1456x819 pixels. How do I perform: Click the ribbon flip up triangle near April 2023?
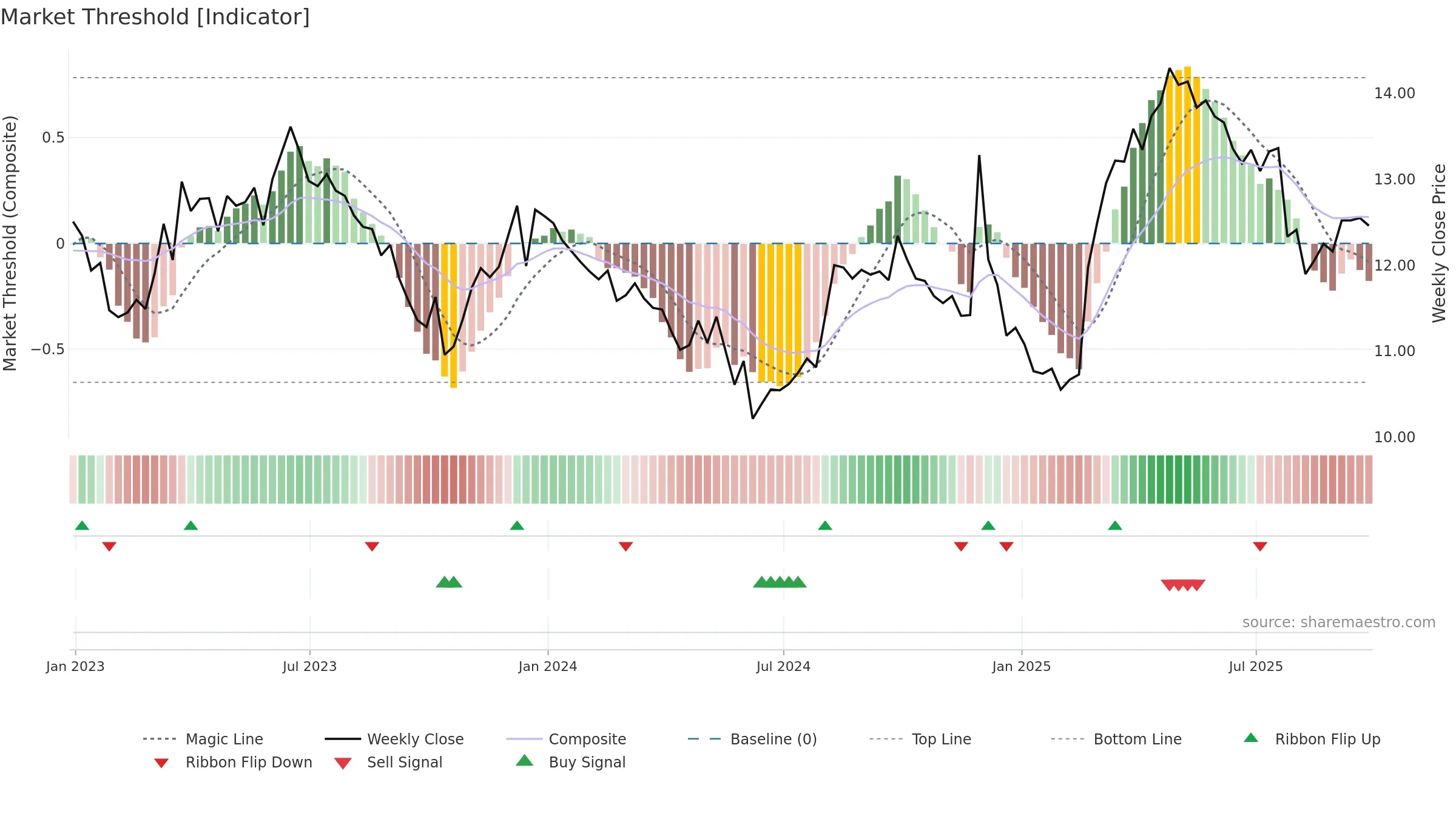190,525
